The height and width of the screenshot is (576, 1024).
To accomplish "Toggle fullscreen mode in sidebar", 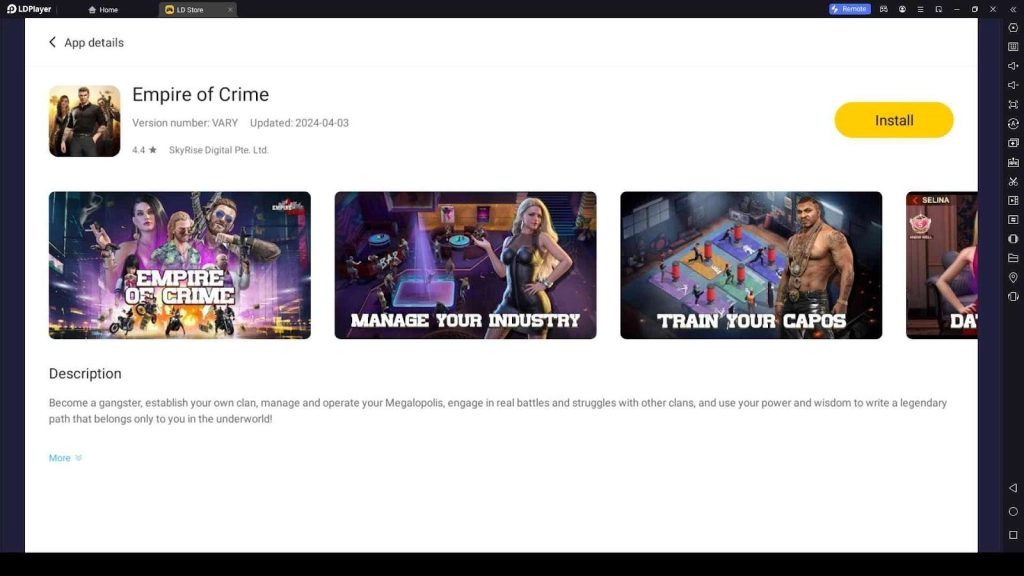I will tap(1013, 104).
